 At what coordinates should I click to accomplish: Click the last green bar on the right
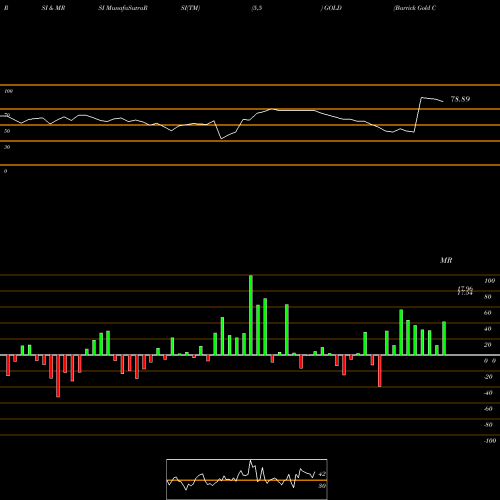tap(444, 338)
